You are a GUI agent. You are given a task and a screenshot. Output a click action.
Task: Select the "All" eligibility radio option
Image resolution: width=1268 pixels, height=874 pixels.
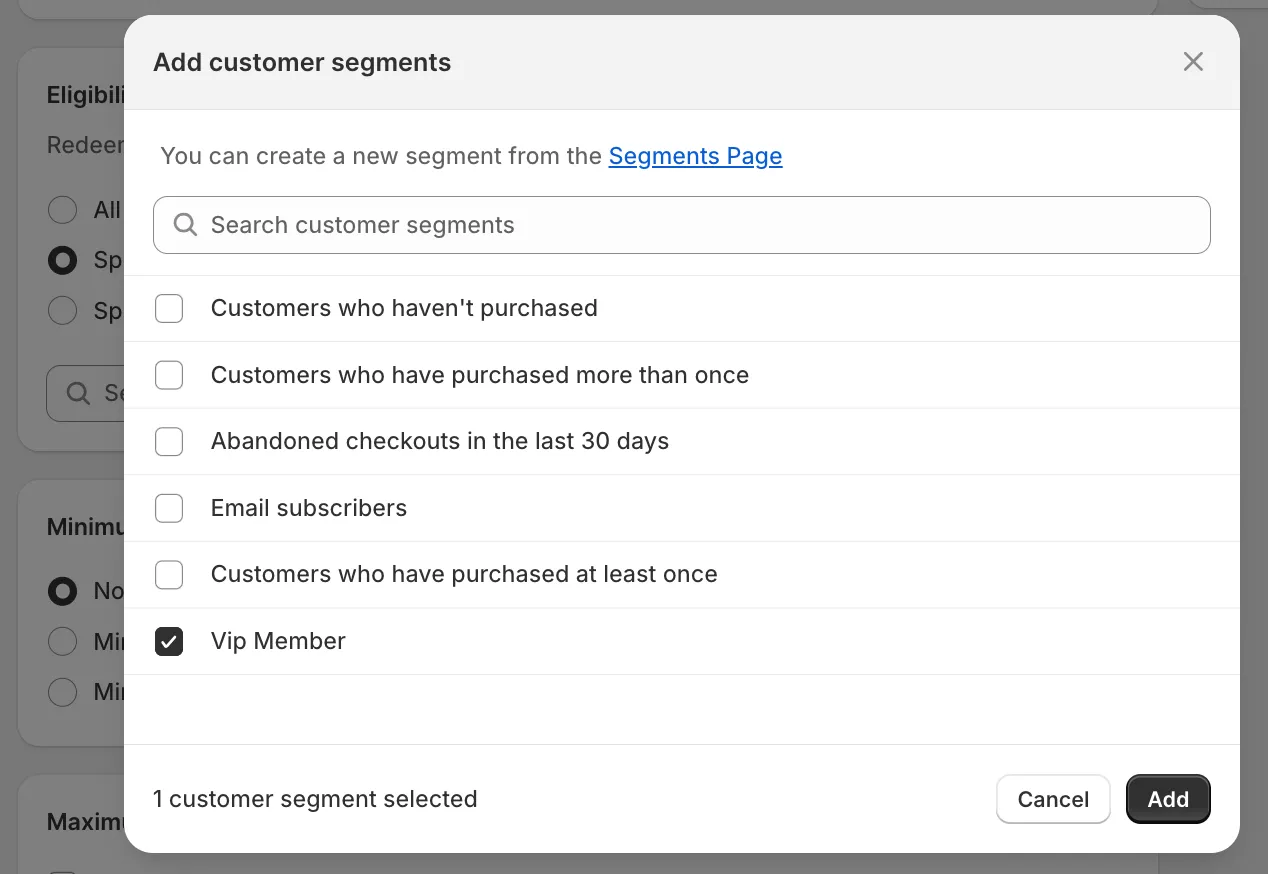tap(62, 210)
